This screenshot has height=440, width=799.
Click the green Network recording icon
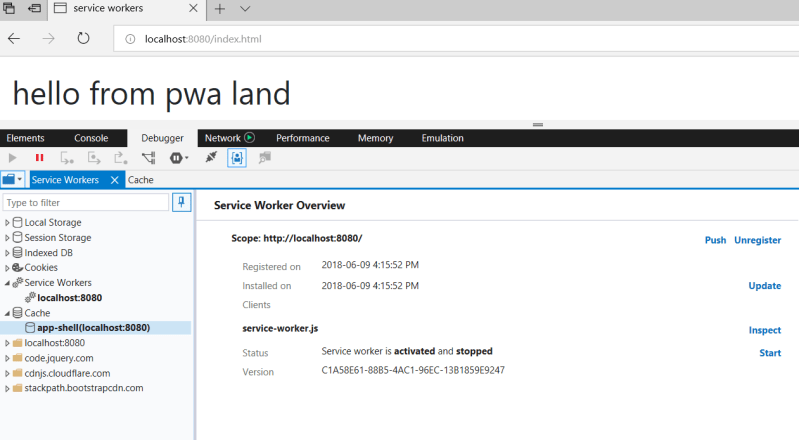coord(249,138)
